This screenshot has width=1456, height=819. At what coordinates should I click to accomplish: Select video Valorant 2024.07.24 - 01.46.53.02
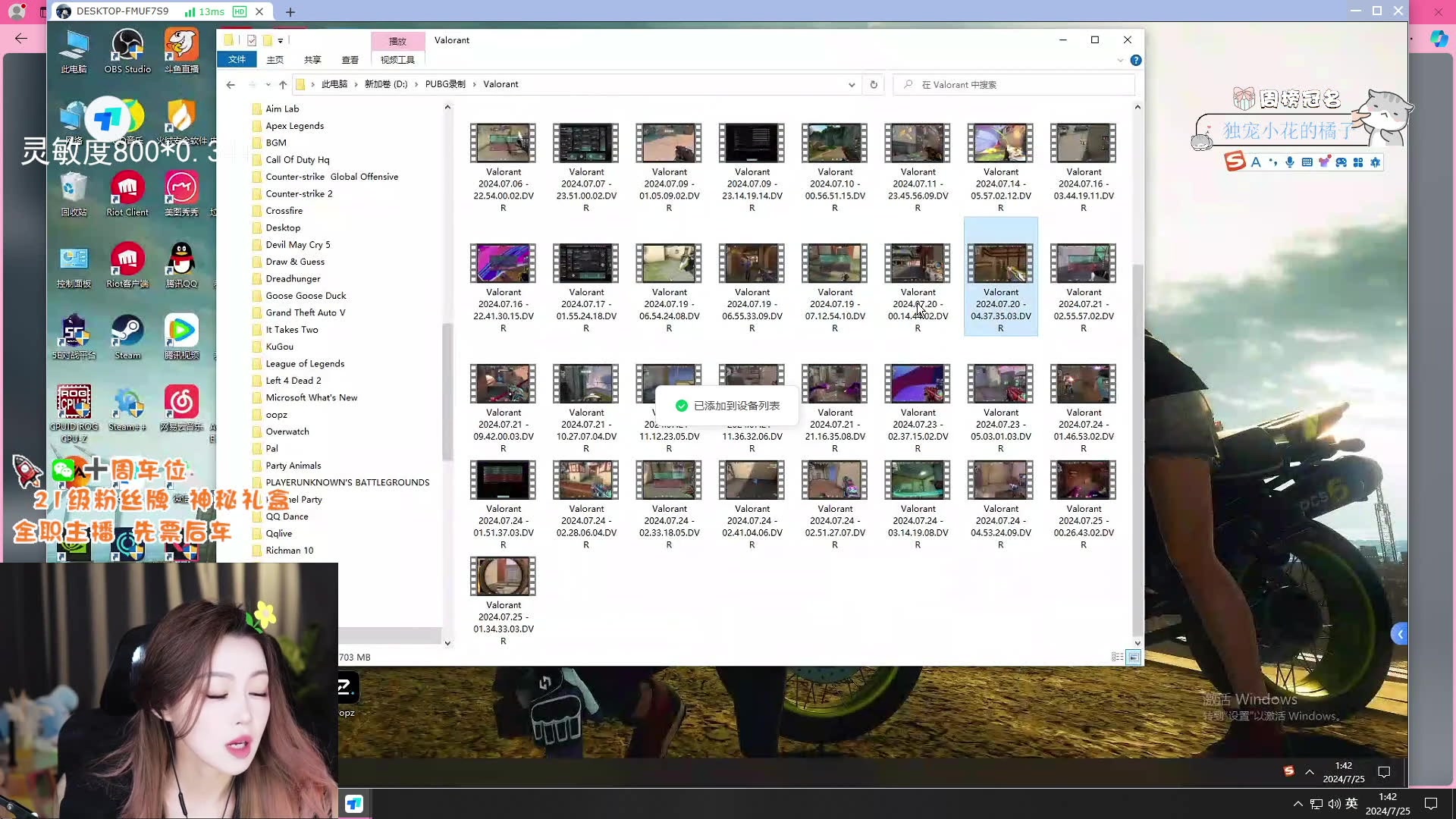(x=1083, y=408)
